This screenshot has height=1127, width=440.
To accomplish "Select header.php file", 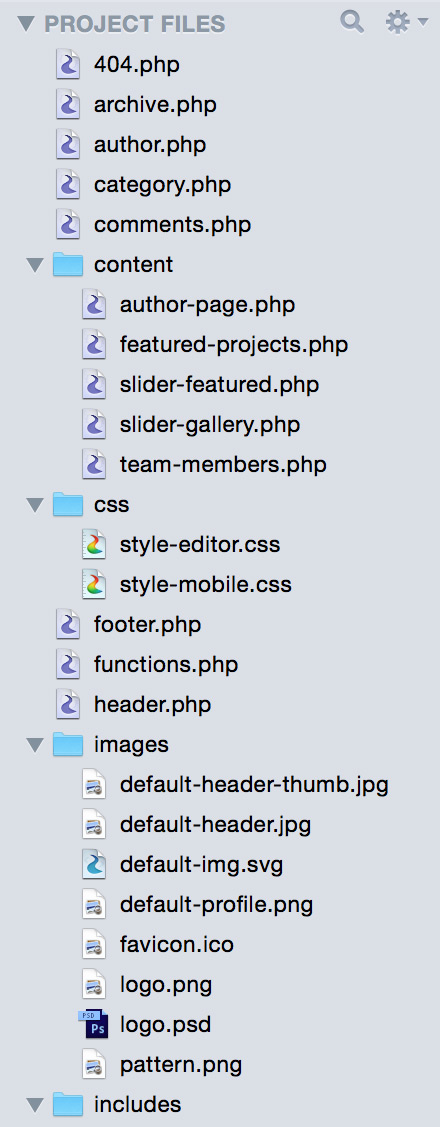I will pyautogui.click(x=152, y=704).
